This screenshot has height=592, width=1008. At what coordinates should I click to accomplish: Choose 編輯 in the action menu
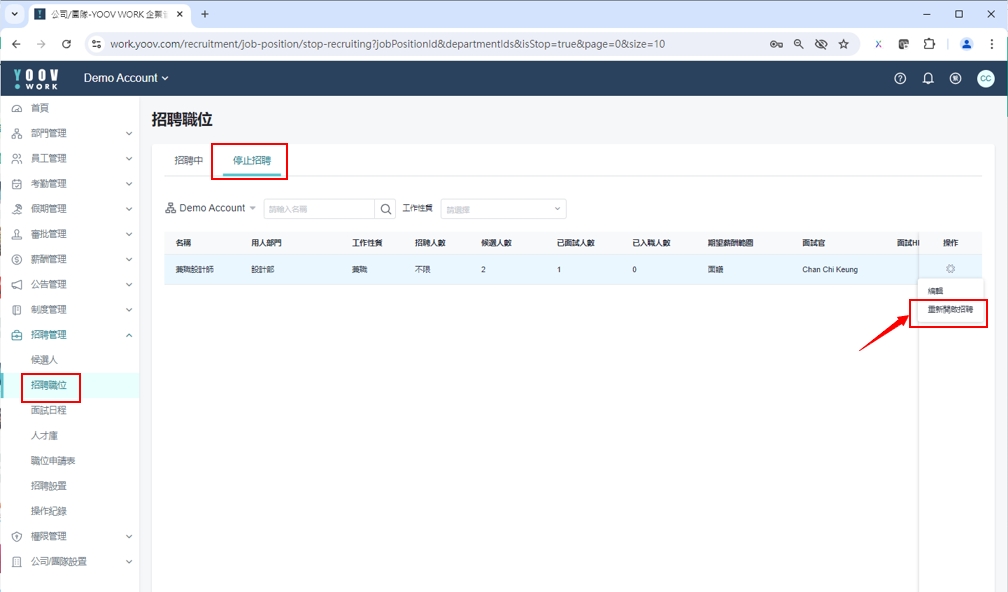click(x=936, y=290)
